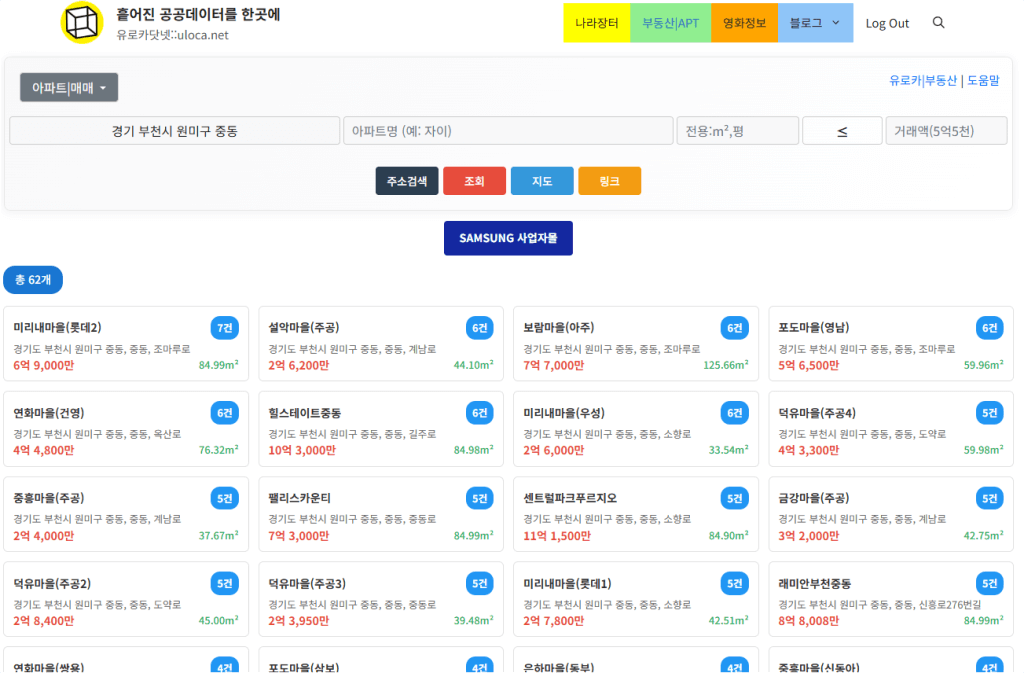
Task: Click the 5건 badge on 중흥마을(주공)
Action: [x=225, y=498]
